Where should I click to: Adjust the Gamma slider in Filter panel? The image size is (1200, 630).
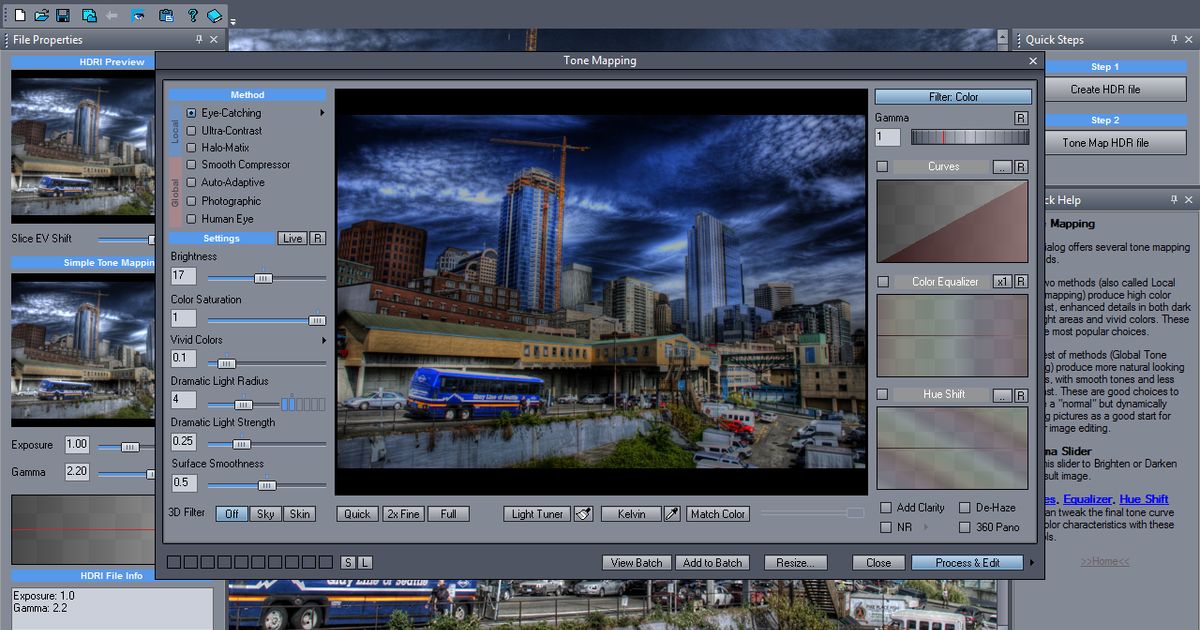[x=969, y=137]
